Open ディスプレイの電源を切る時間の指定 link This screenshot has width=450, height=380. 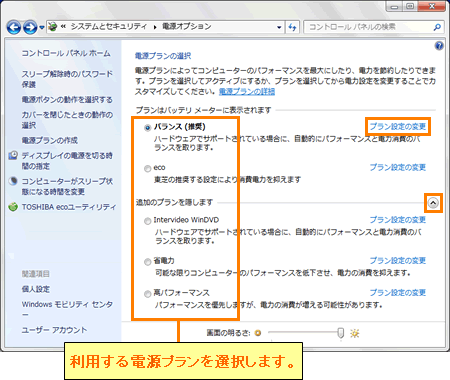[67, 161]
